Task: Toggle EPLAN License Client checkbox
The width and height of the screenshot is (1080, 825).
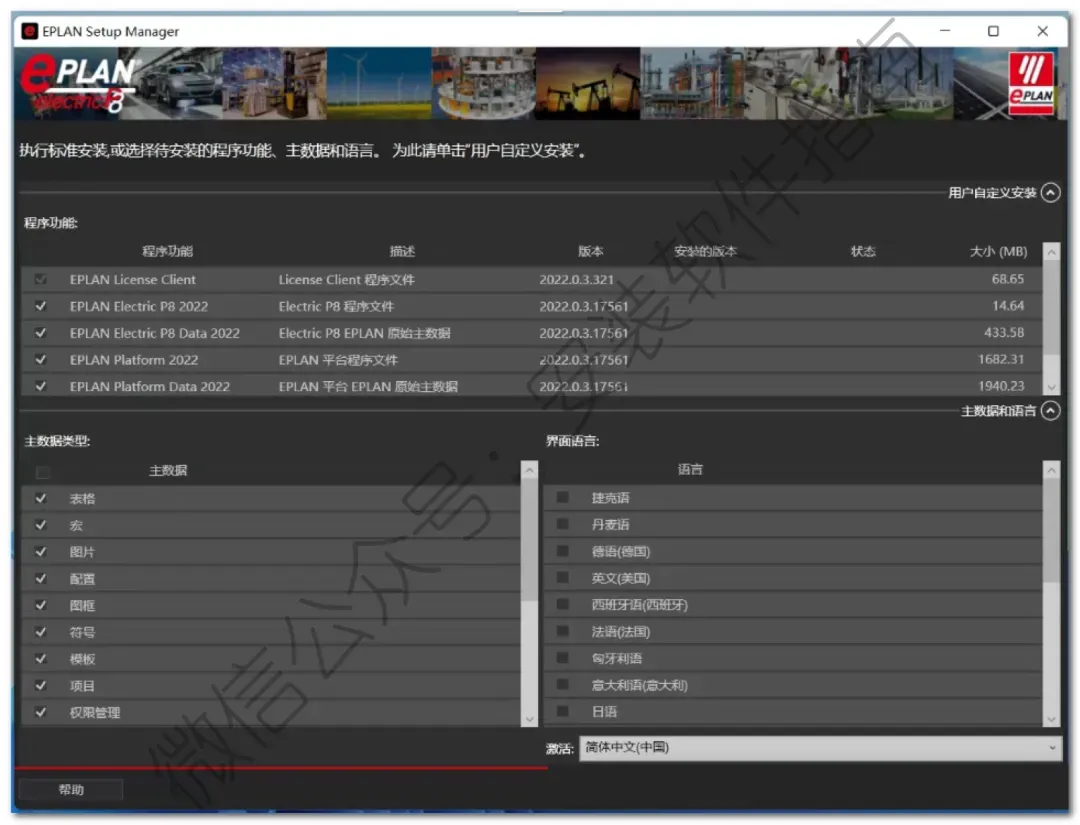Action: 41,279
